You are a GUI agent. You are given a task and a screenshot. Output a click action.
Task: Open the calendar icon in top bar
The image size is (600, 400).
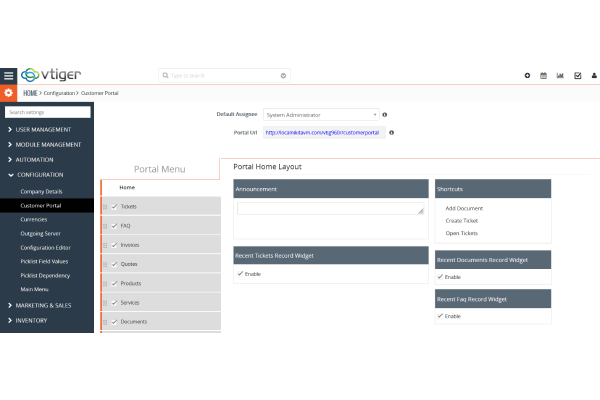(x=543, y=75)
